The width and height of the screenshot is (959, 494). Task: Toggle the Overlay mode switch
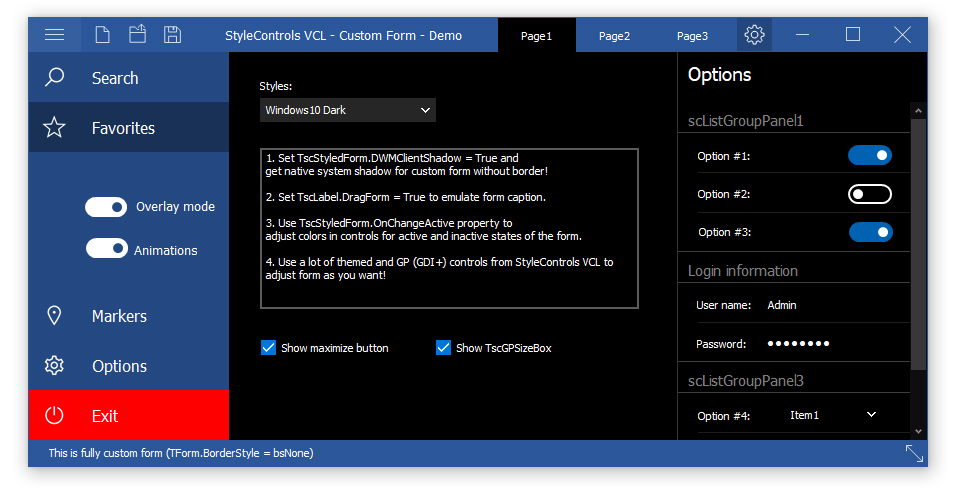pos(106,207)
